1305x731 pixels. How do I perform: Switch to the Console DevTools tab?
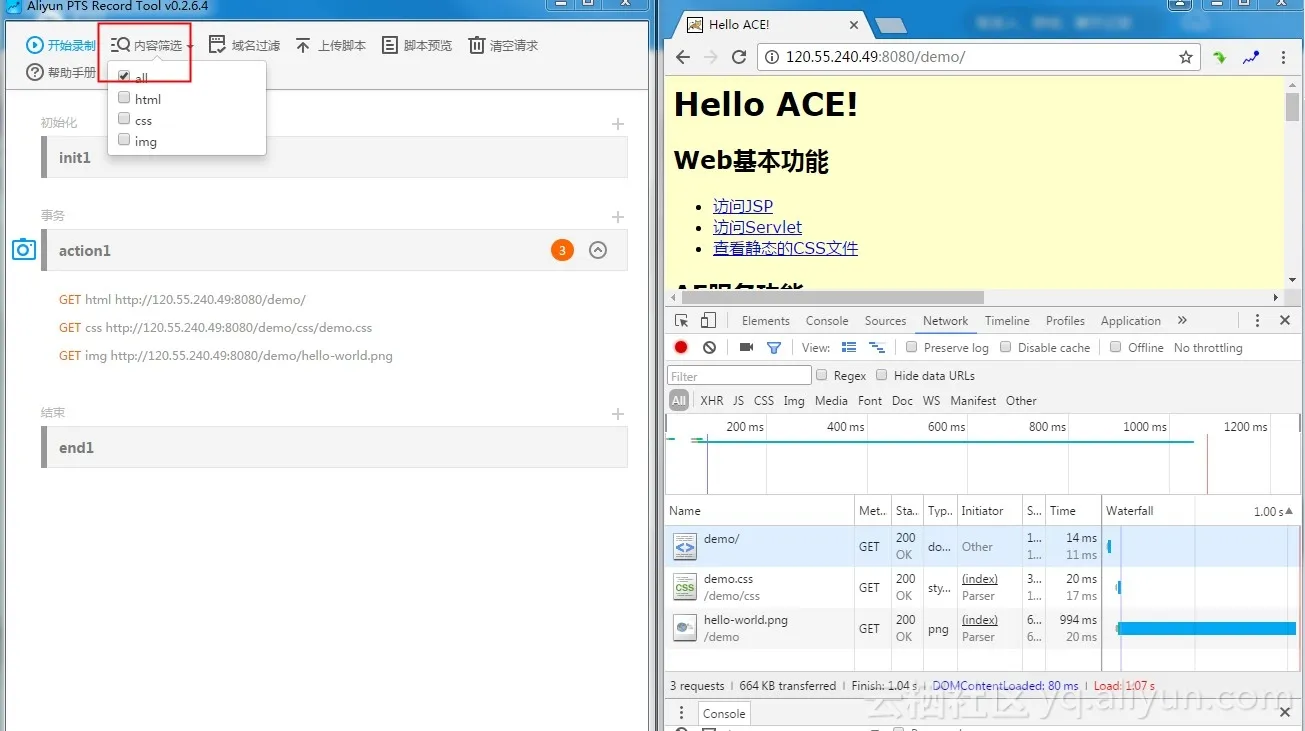[827, 321]
